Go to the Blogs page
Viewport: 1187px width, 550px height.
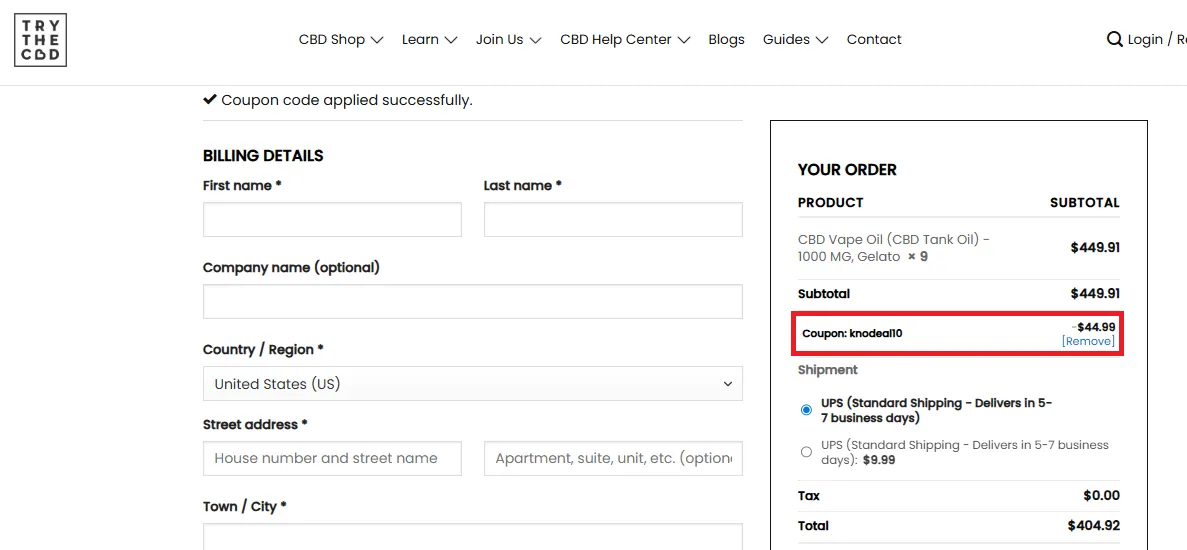click(x=726, y=40)
